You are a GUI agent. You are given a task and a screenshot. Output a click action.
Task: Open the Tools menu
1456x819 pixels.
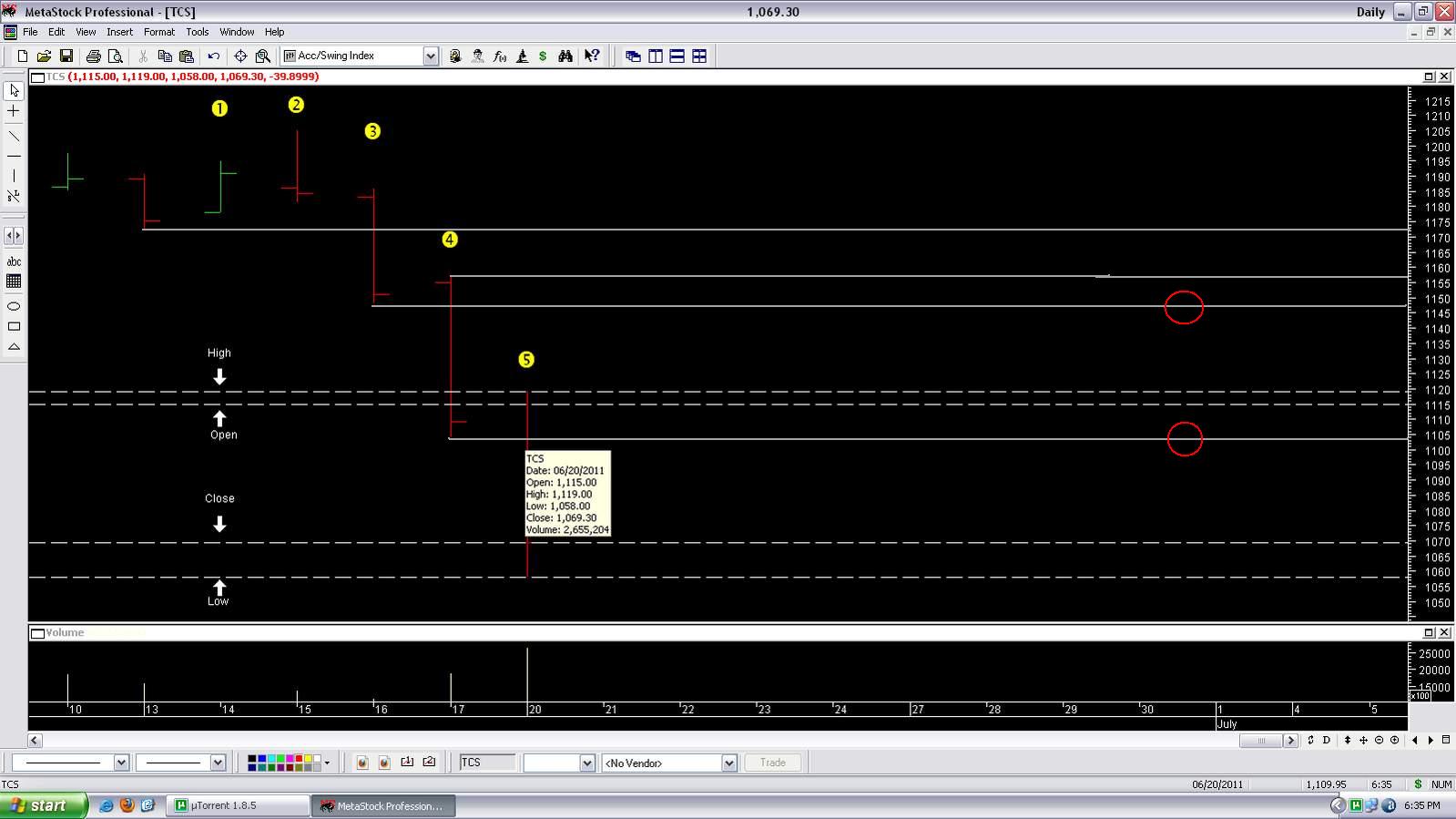(x=198, y=32)
